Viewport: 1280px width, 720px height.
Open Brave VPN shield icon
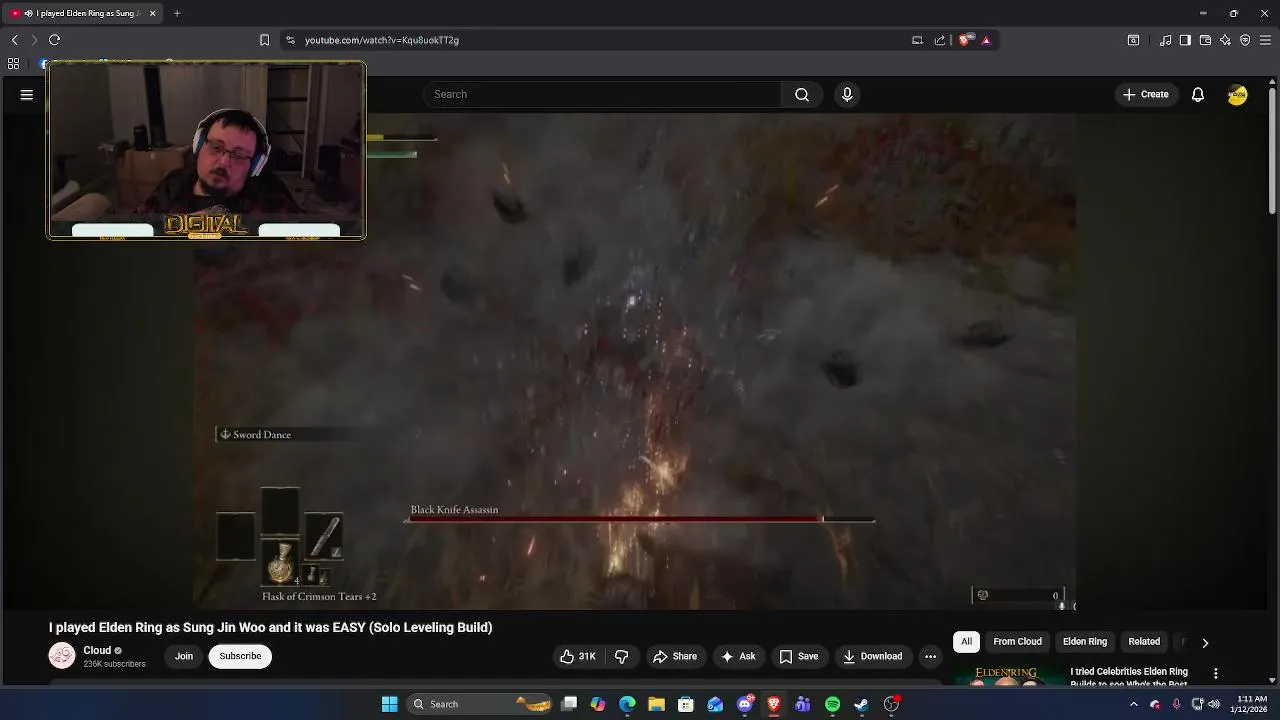tap(1245, 40)
